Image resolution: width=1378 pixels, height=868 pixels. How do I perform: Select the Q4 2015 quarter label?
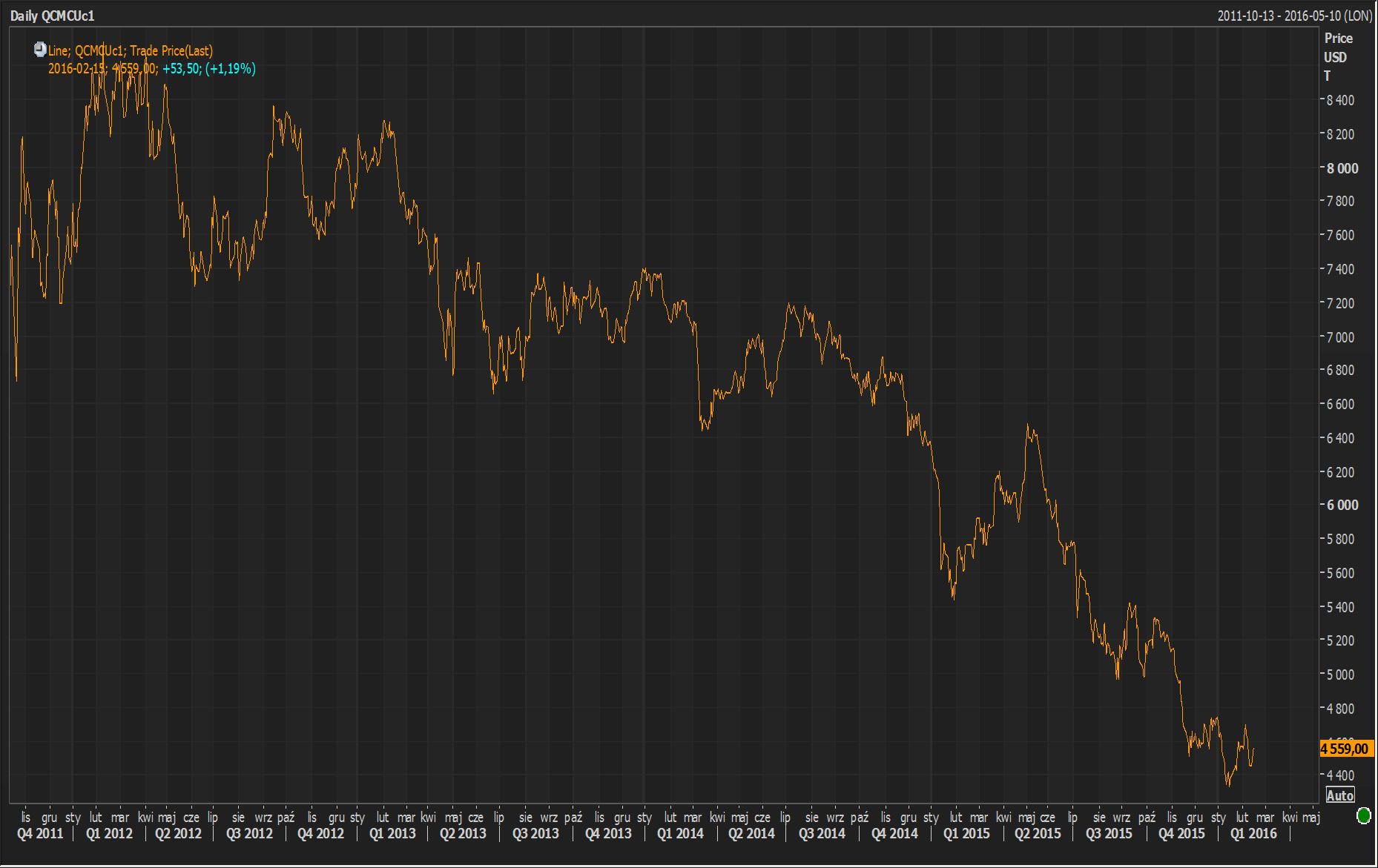point(1181,833)
